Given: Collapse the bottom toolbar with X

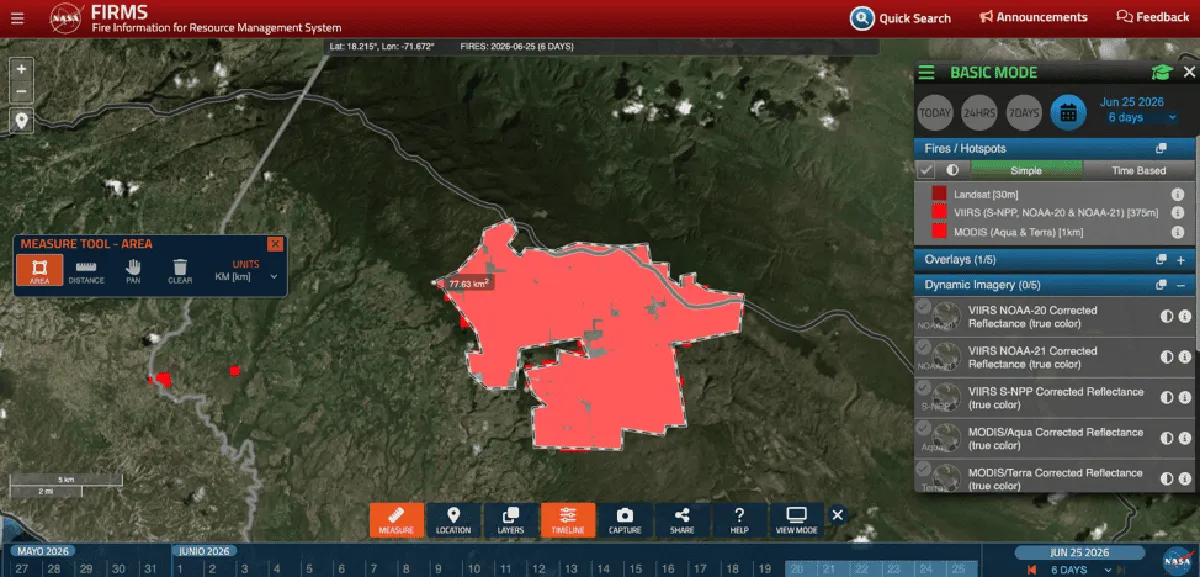Looking at the screenshot, I should click(x=838, y=515).
